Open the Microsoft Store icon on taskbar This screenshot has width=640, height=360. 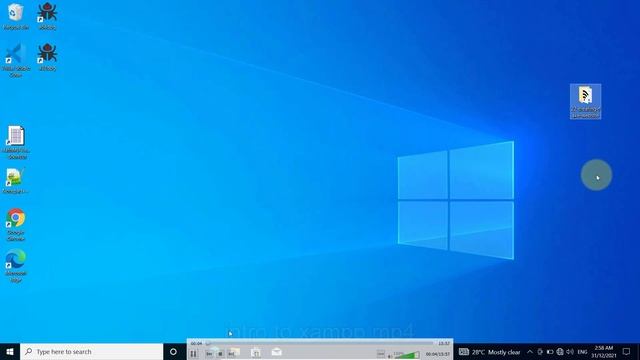(x=256, y=353)
